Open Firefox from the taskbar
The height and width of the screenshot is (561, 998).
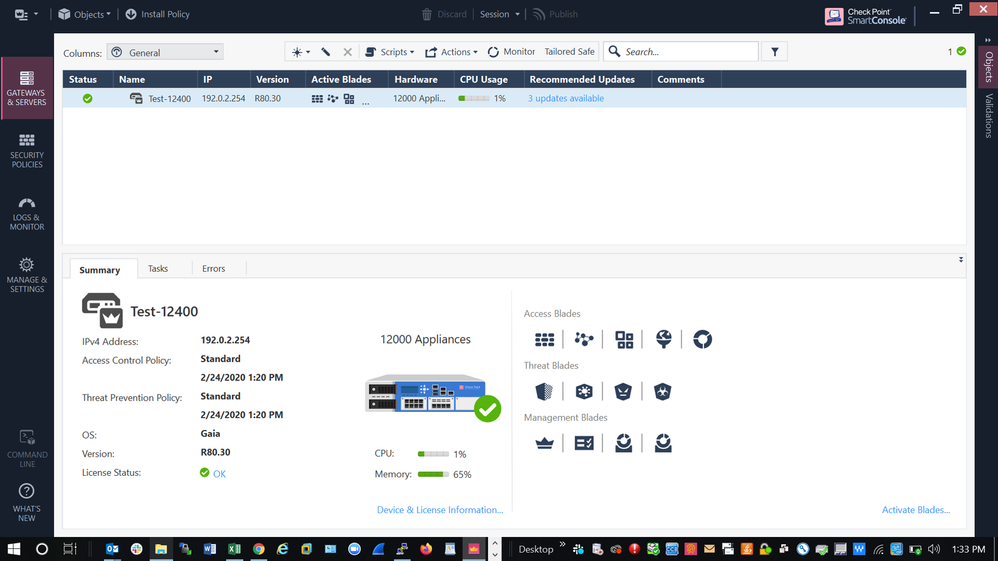[426, 549]
